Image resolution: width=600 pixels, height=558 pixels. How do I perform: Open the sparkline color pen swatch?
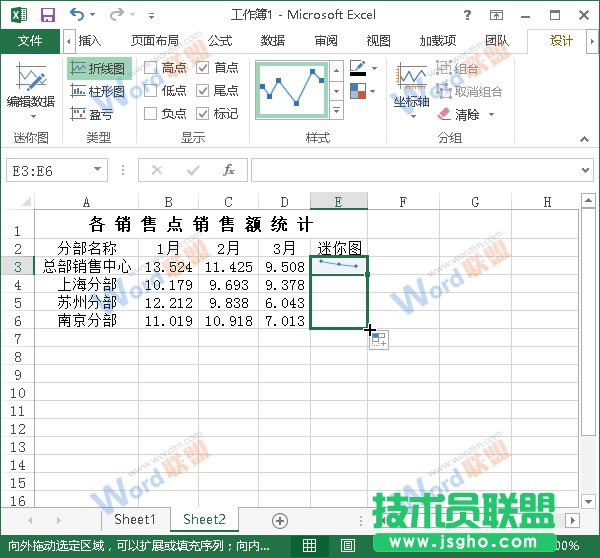(x=358, y=68)
